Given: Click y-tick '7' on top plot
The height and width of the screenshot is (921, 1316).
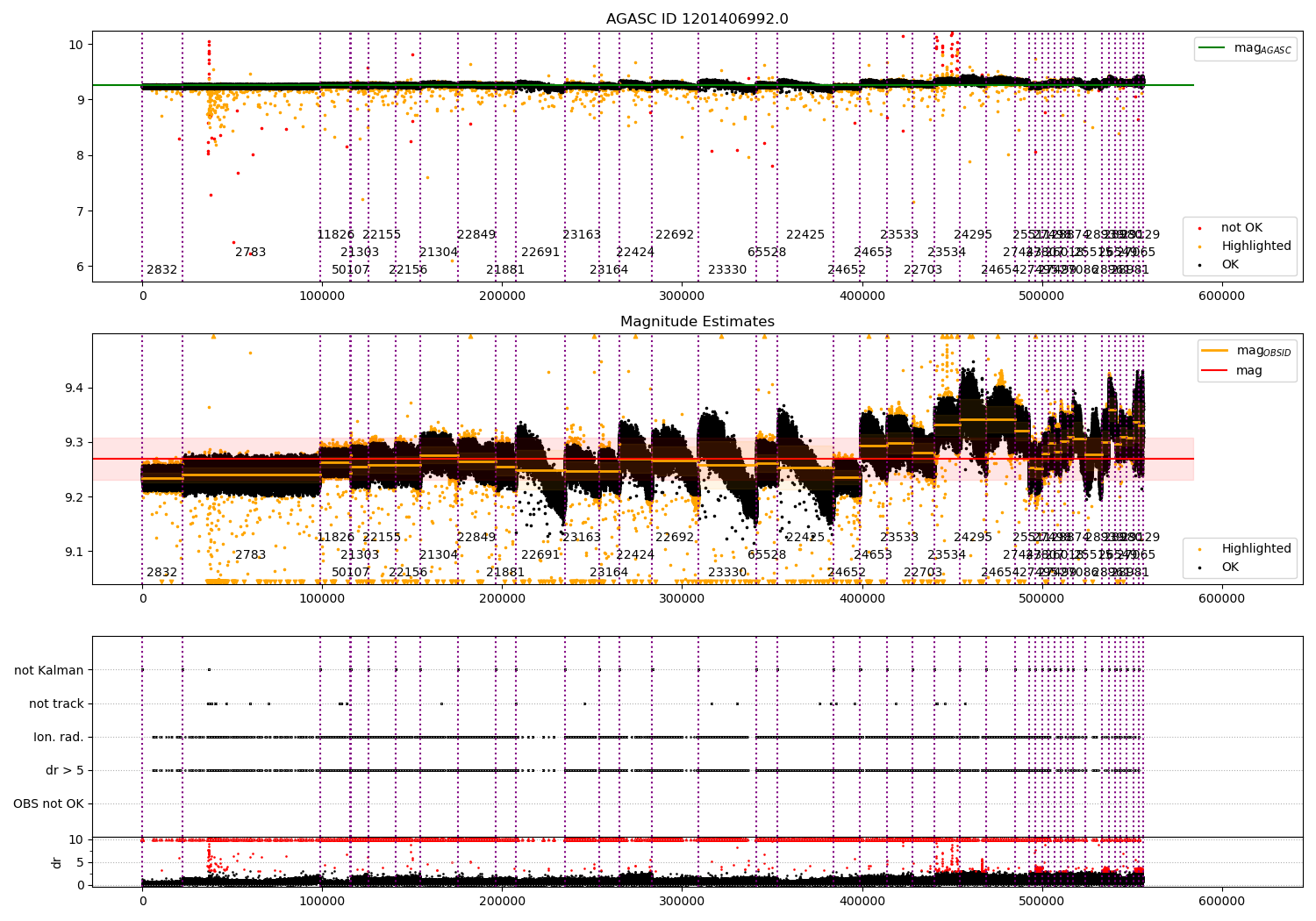Looking at the screenshot, I should tap(80, 211).
